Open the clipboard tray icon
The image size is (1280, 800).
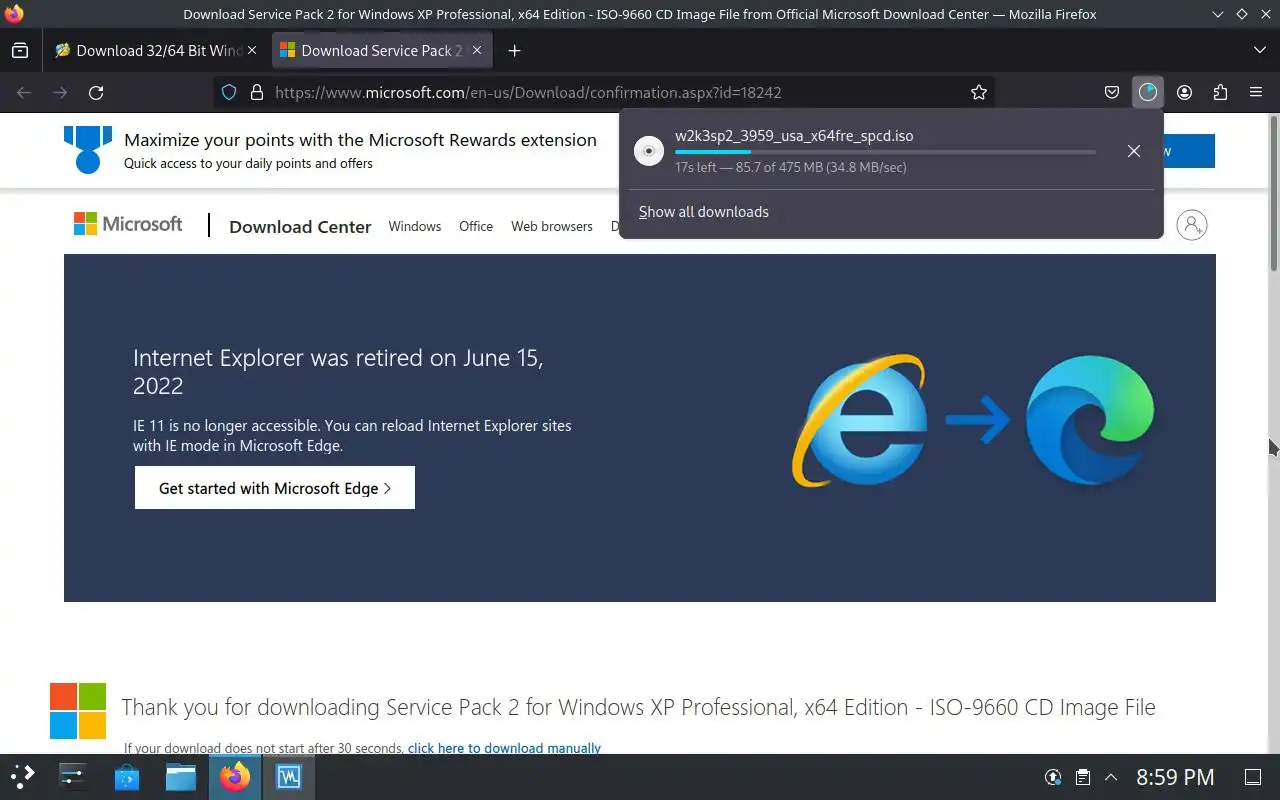pyautogui.click(x=1082, y=777)
